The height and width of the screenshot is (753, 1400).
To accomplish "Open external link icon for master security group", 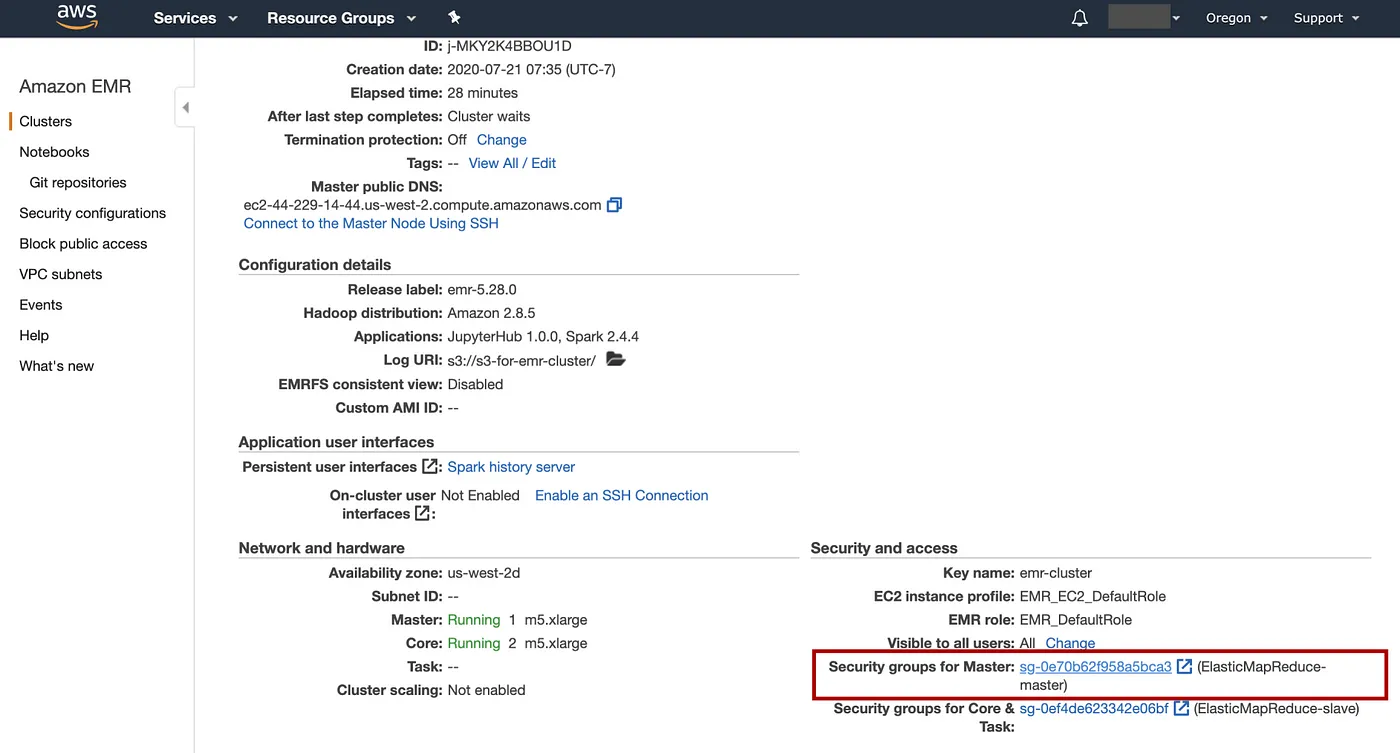I will [1184, 667].
